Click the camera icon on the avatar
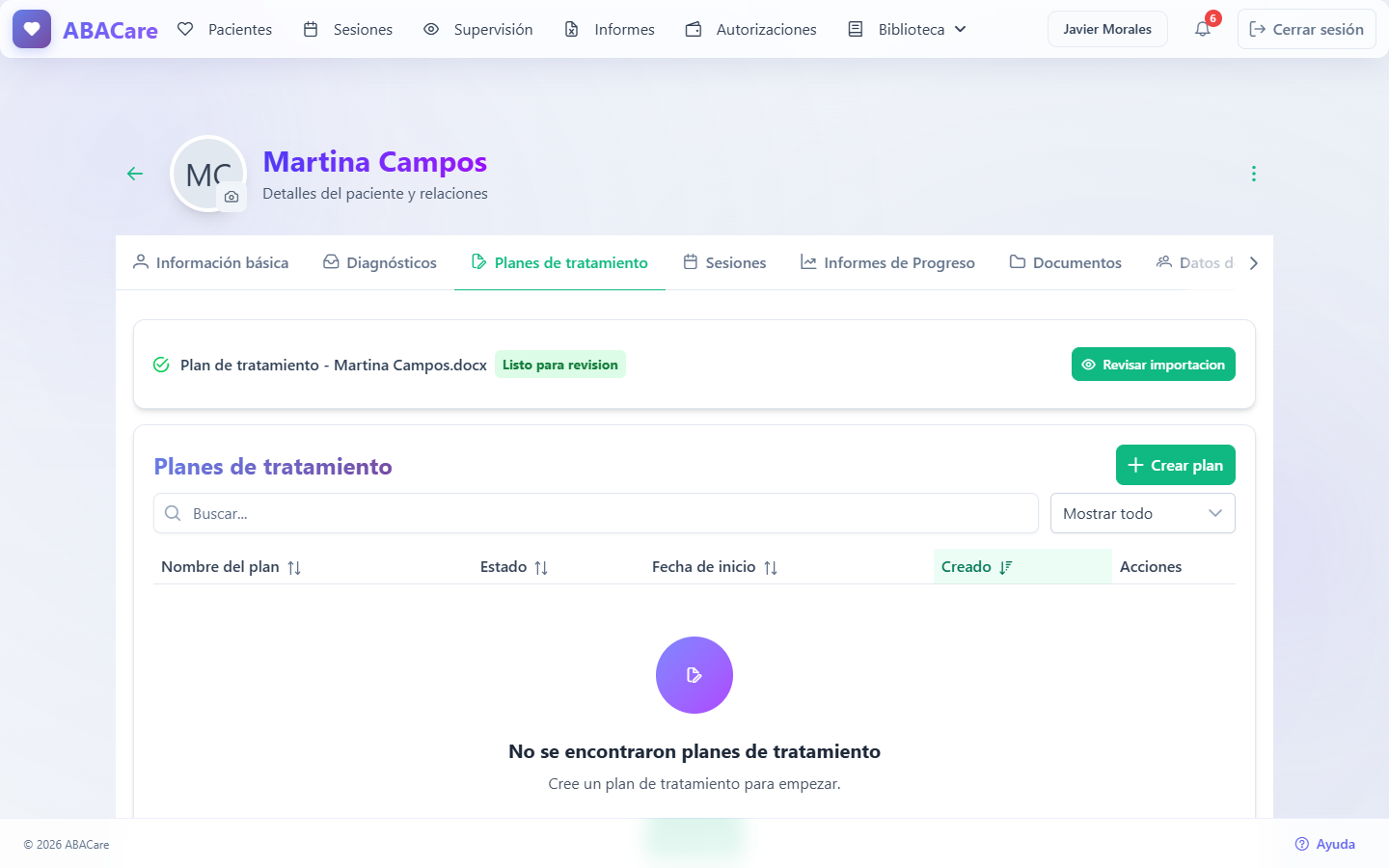 231,197
